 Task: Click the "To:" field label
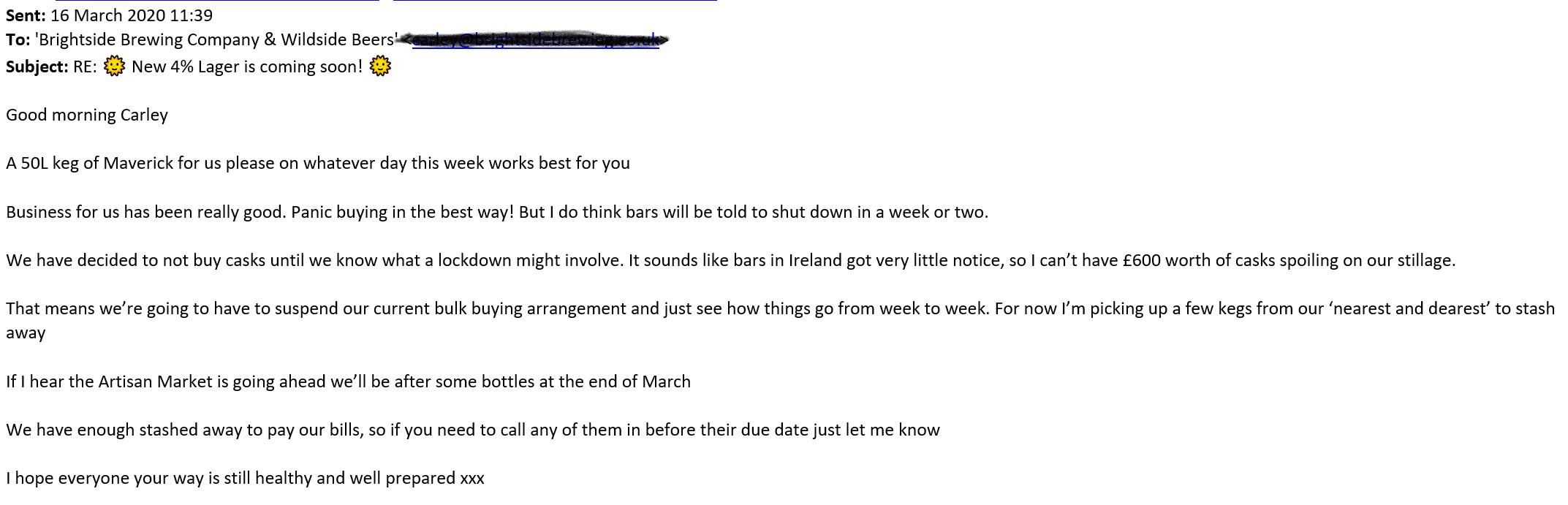pyautogui.click(x=18, y=39)
